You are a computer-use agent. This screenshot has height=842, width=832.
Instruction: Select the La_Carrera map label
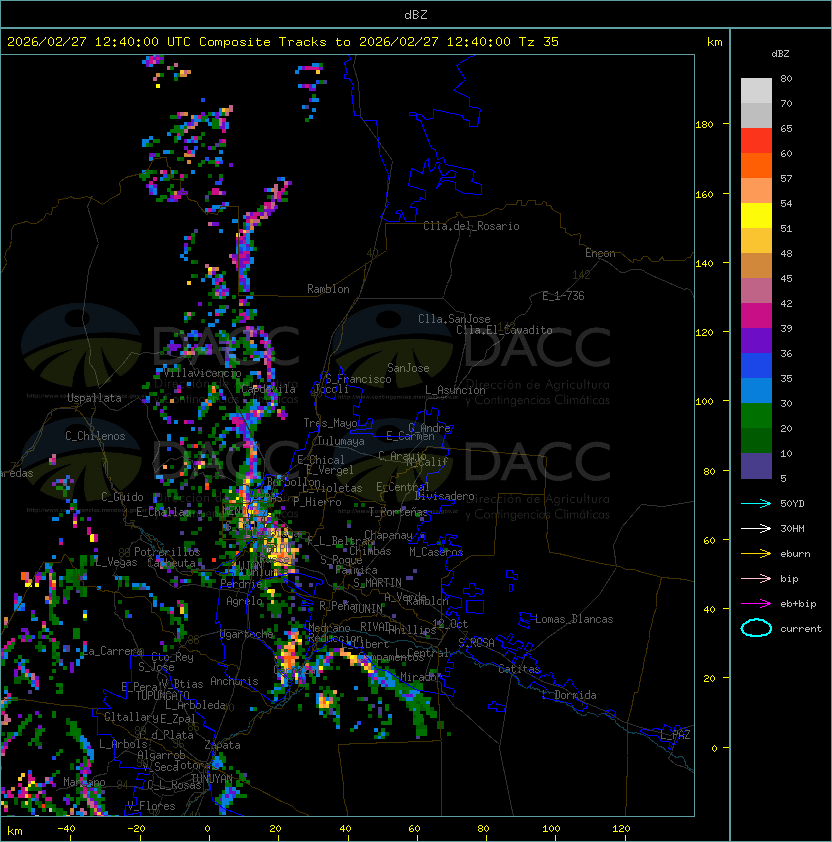[113, 651]
